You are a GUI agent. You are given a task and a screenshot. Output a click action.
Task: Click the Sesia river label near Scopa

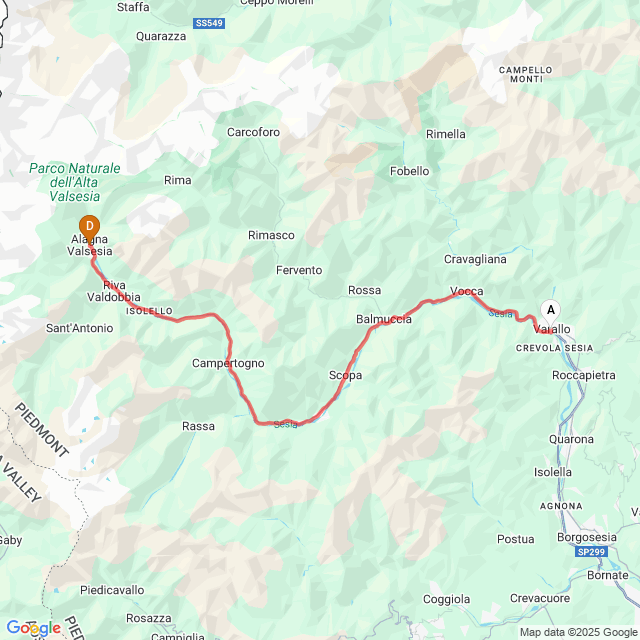[285, 424]
